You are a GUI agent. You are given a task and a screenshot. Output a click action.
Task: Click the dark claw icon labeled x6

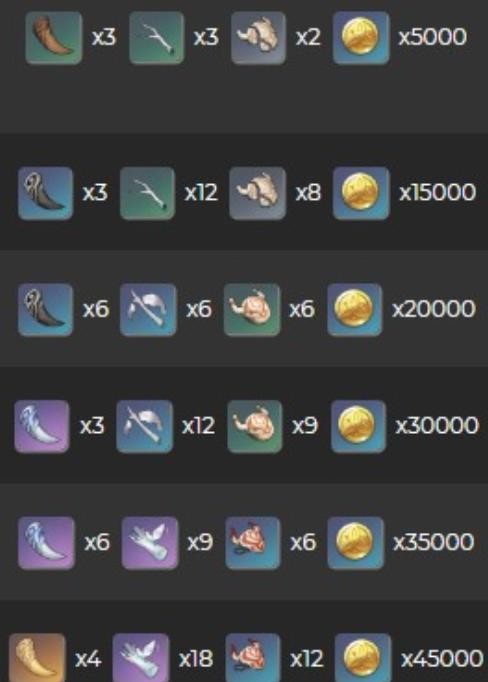coord(45,310)
